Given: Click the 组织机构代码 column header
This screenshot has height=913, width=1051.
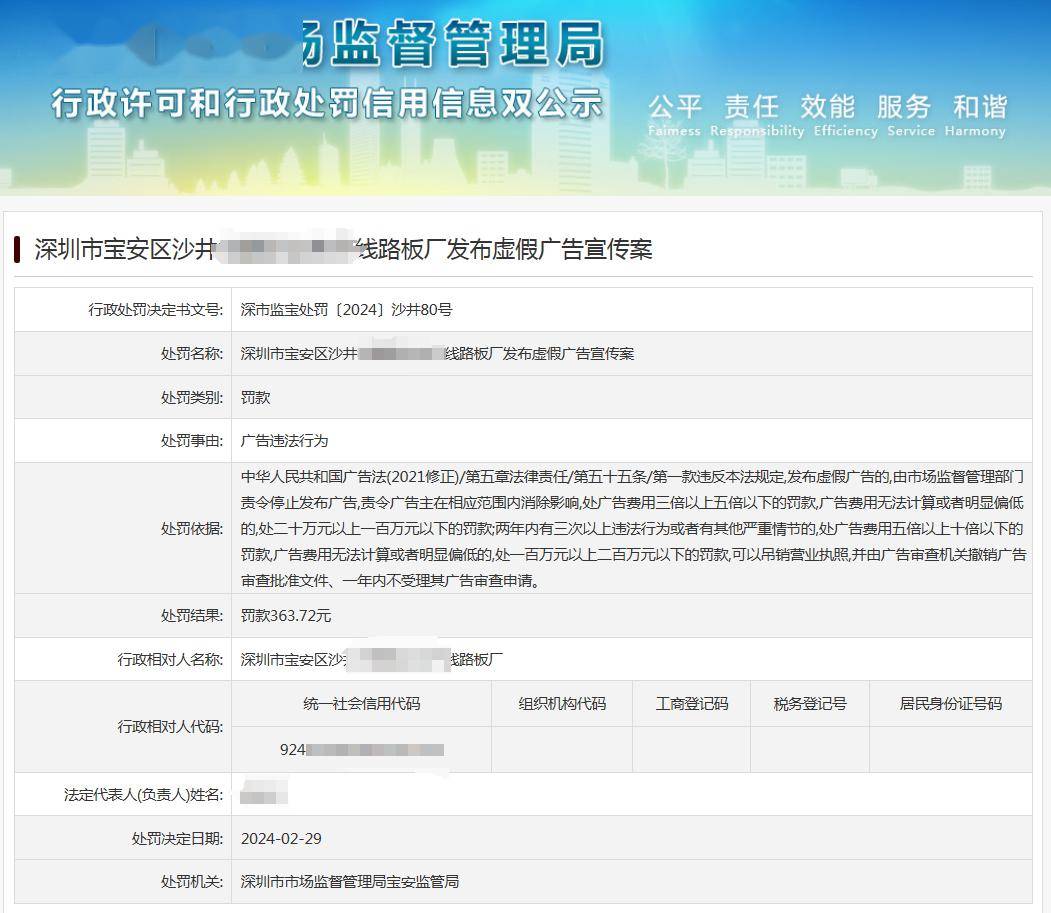Looking at the screenshot, I should (x=562, y=704).
